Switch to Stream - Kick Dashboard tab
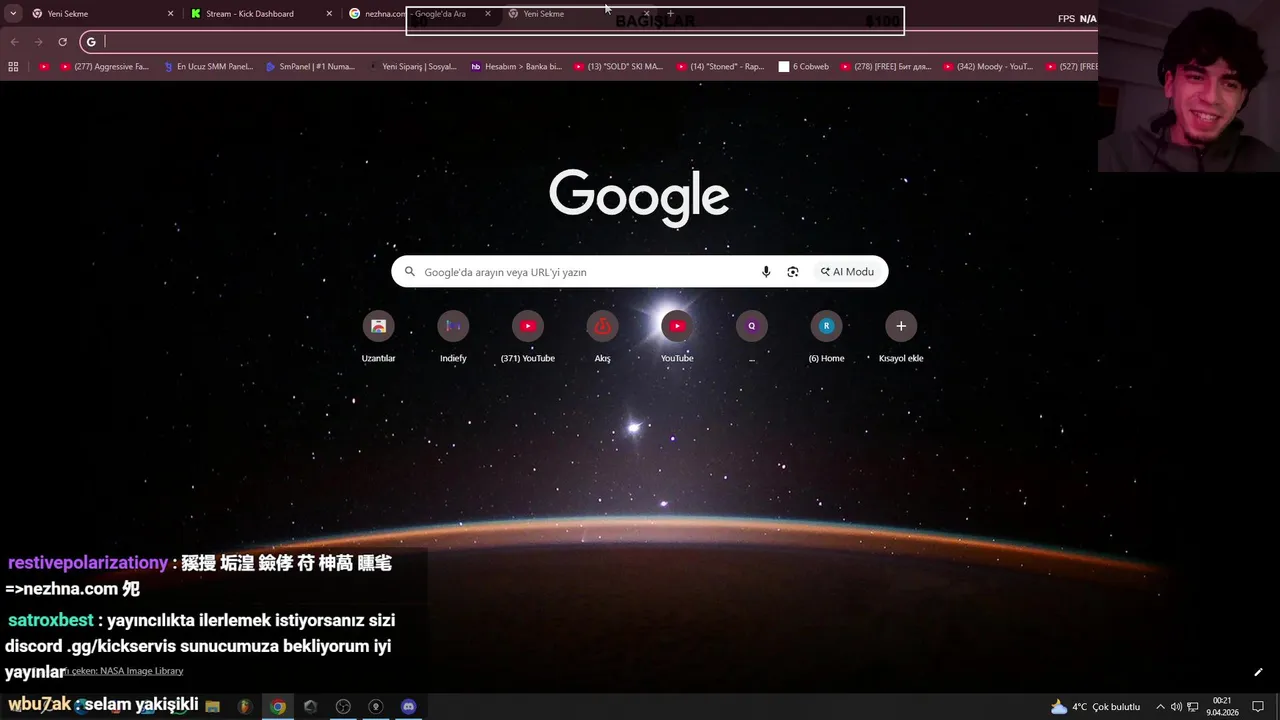Image resolution: width=1280 pixels, height=720 pixels. click(261, 14)
